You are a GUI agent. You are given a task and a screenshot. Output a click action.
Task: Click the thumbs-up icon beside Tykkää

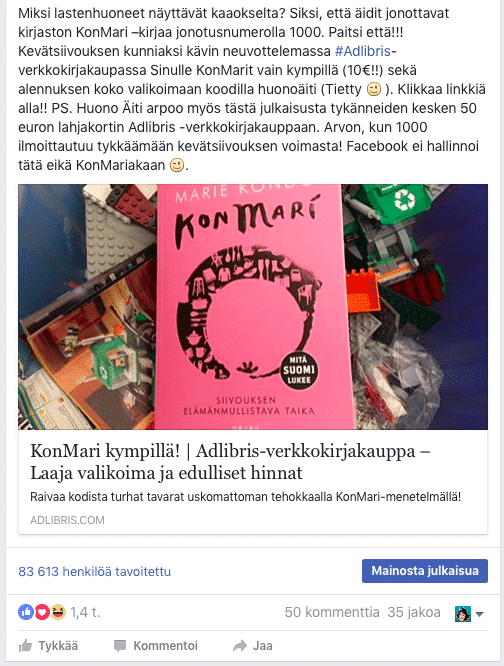25,646
